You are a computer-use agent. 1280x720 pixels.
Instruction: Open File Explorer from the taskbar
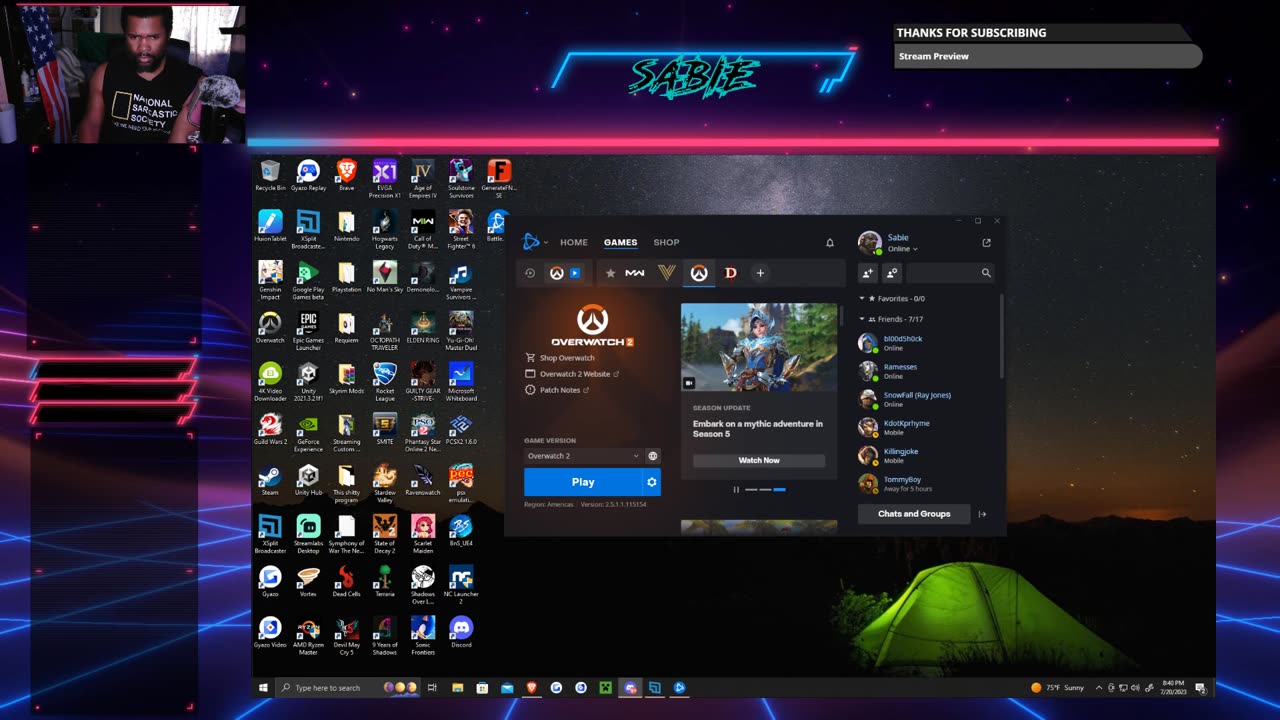[457, 688]
